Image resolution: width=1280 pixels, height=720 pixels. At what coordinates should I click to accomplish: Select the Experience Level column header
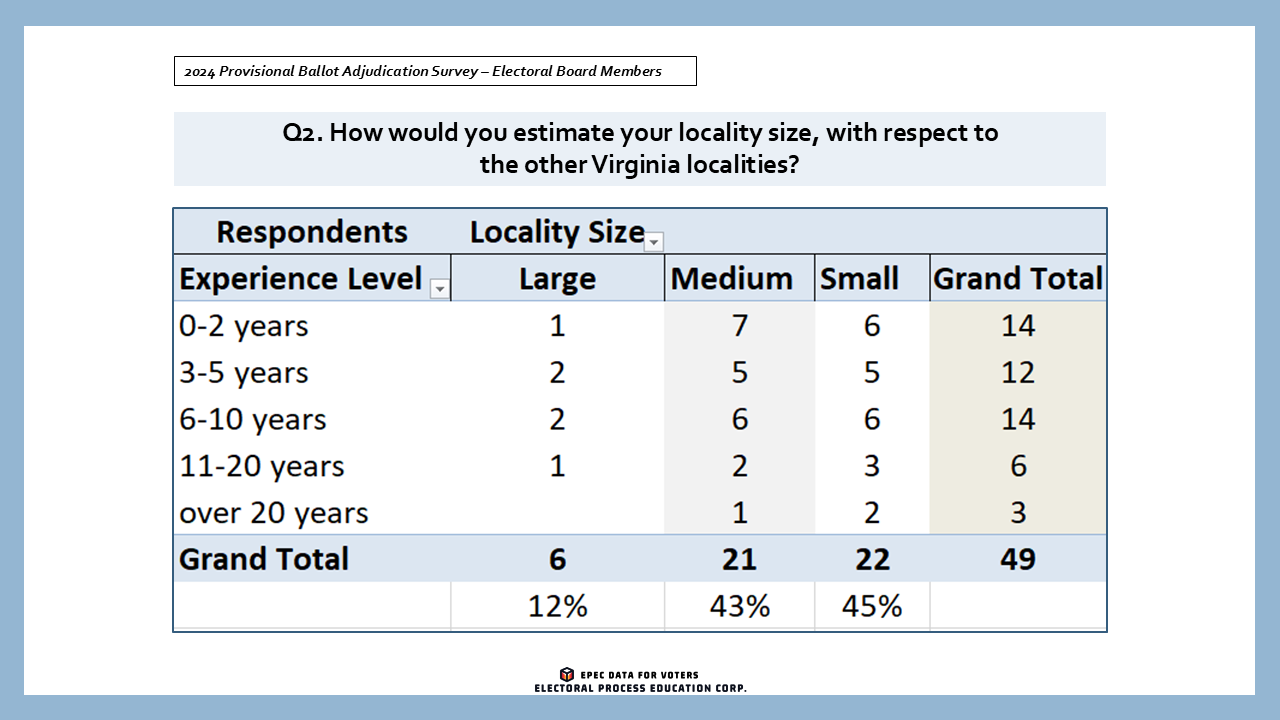[312, 278]
